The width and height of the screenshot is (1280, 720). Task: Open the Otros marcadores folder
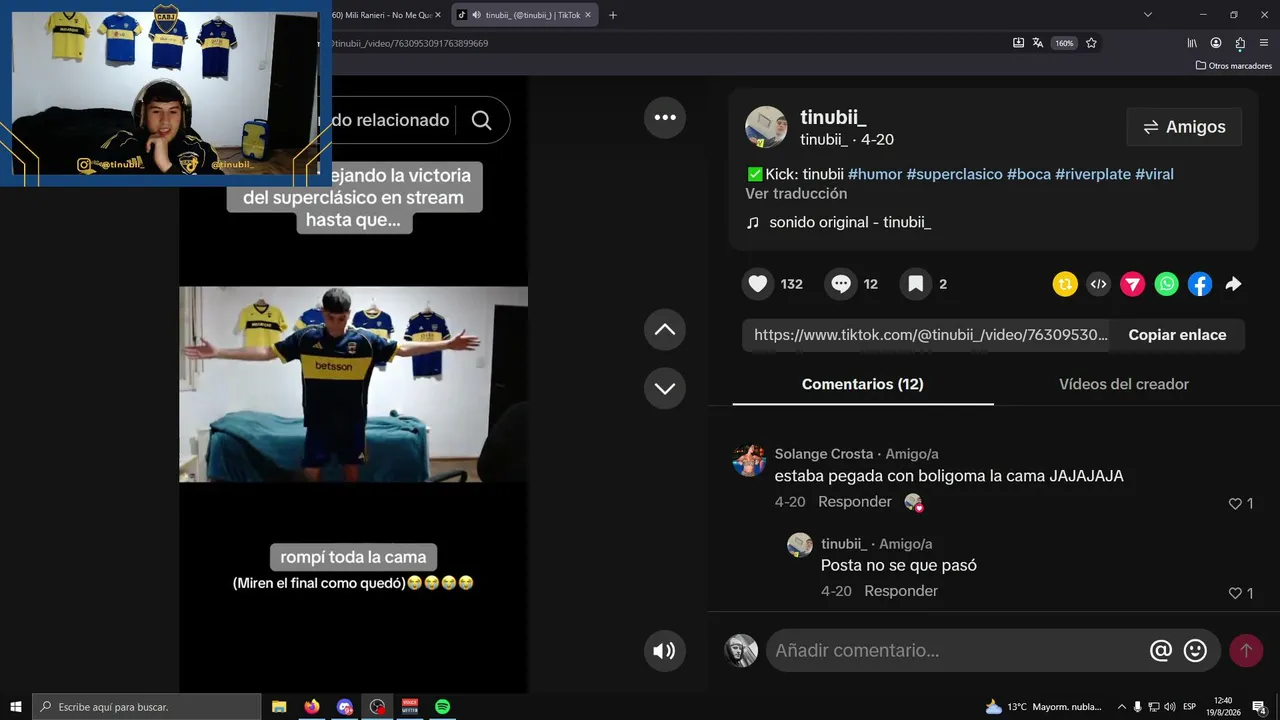pos(1234,66)
